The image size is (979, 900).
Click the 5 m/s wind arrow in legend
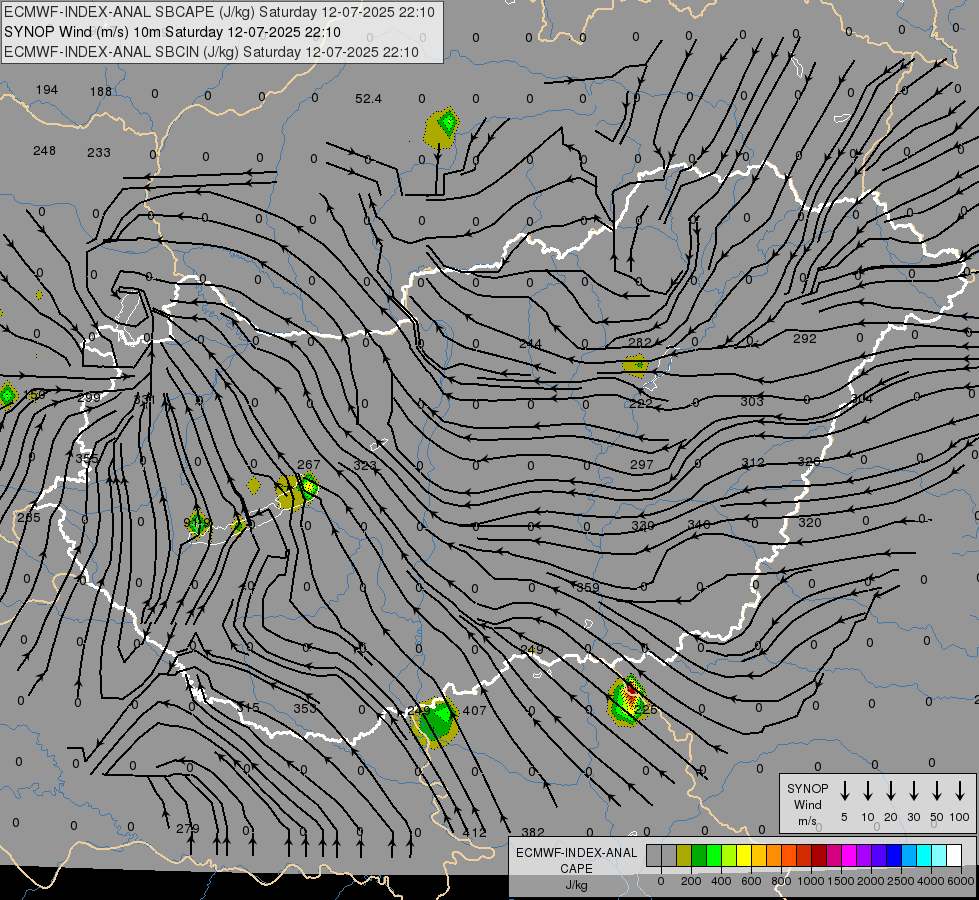pyautogui.click(x=845, y=791)
